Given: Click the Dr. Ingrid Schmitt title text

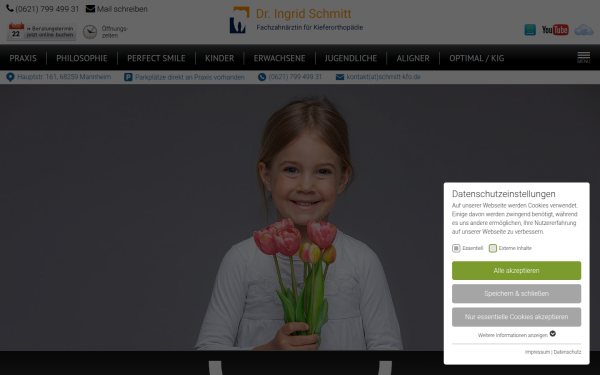Looking at the screenshot, I should 303,14.
